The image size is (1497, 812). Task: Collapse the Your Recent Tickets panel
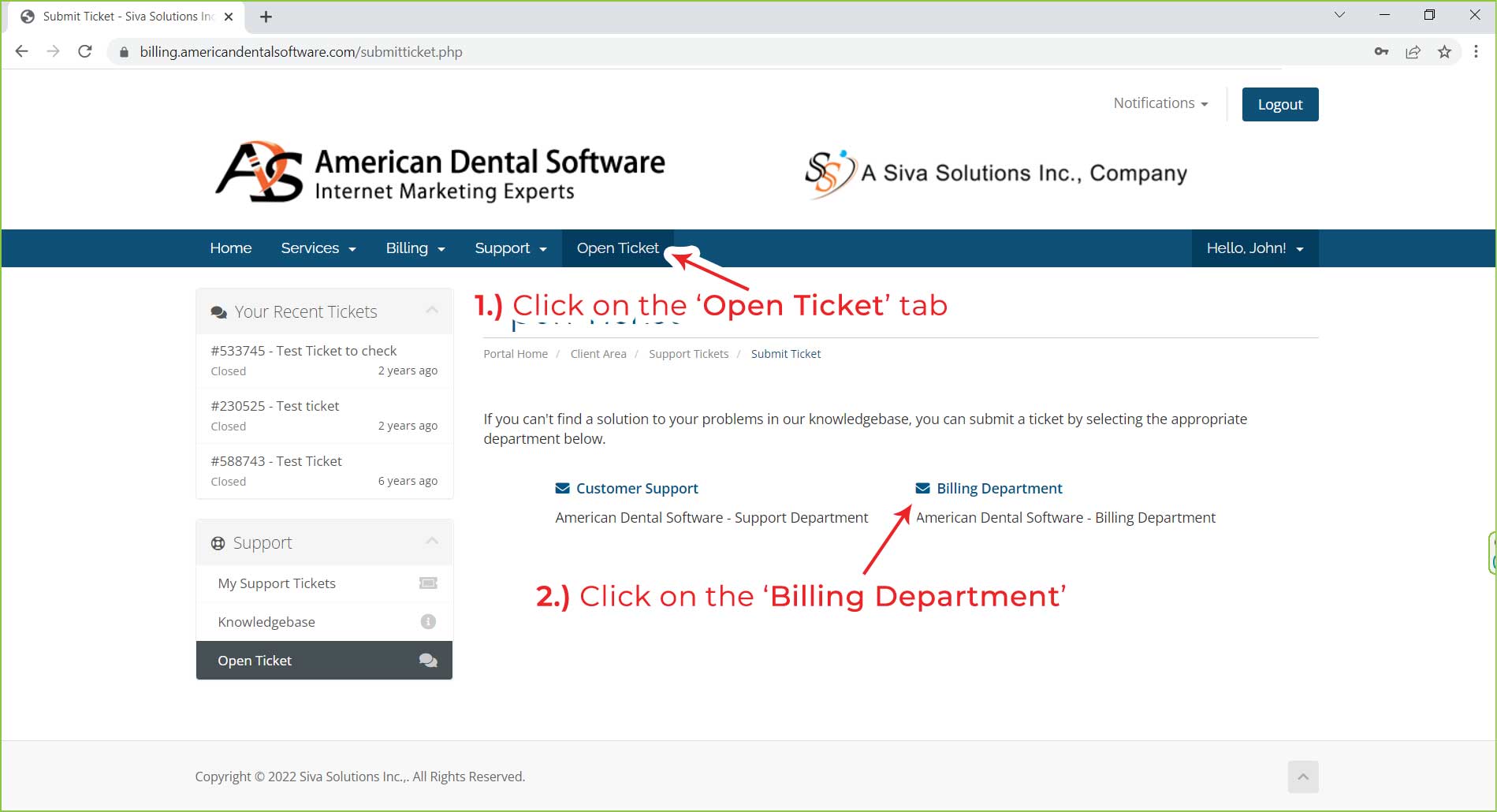(x=432, y=311)
